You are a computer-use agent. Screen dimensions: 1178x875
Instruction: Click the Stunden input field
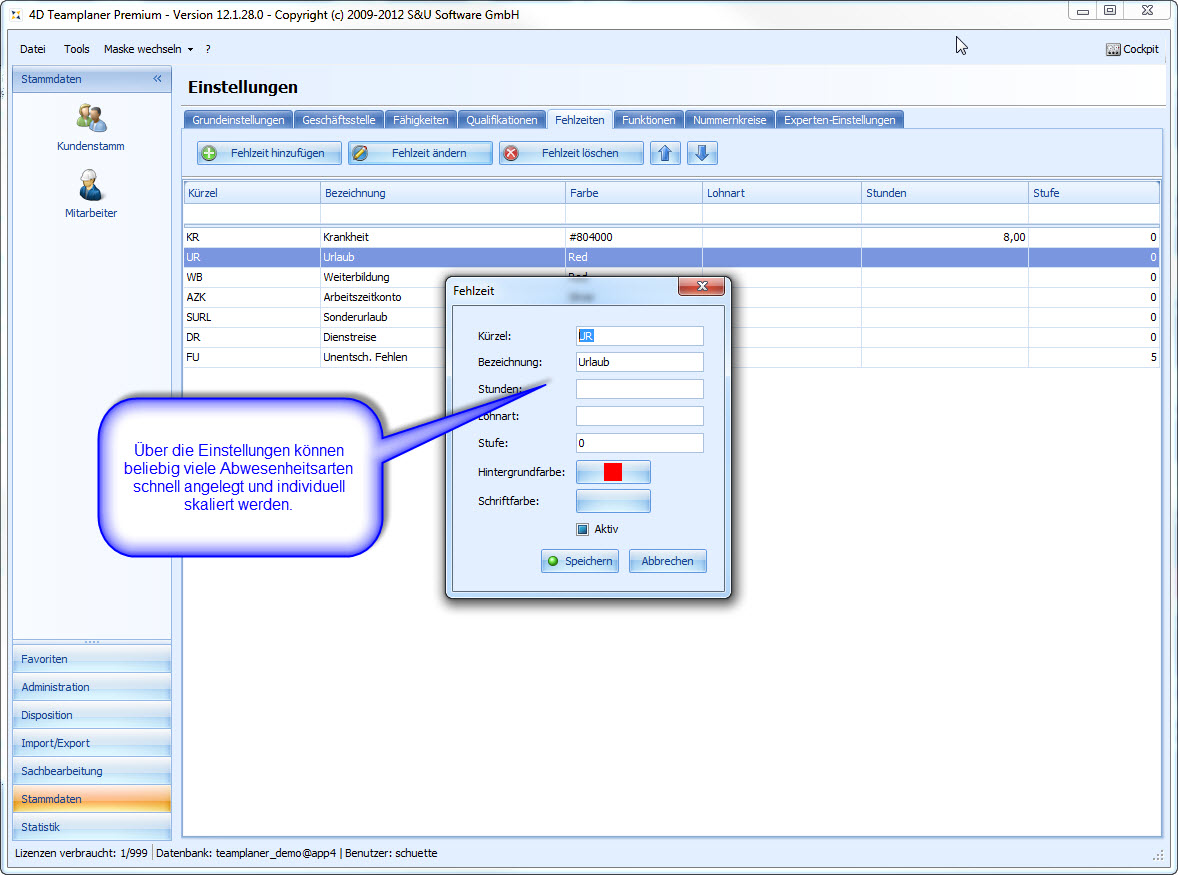click(x=639, y=389)
